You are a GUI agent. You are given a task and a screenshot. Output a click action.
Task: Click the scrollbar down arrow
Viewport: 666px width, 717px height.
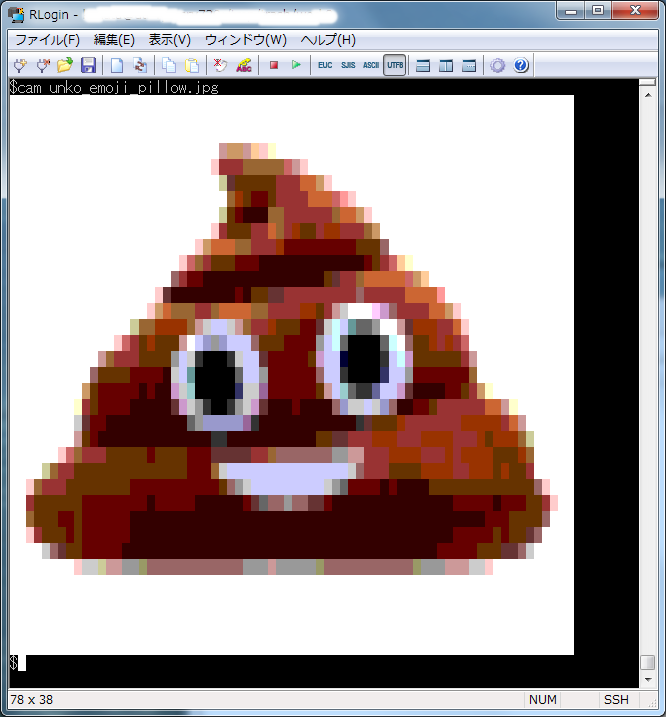tap(648, 680)
